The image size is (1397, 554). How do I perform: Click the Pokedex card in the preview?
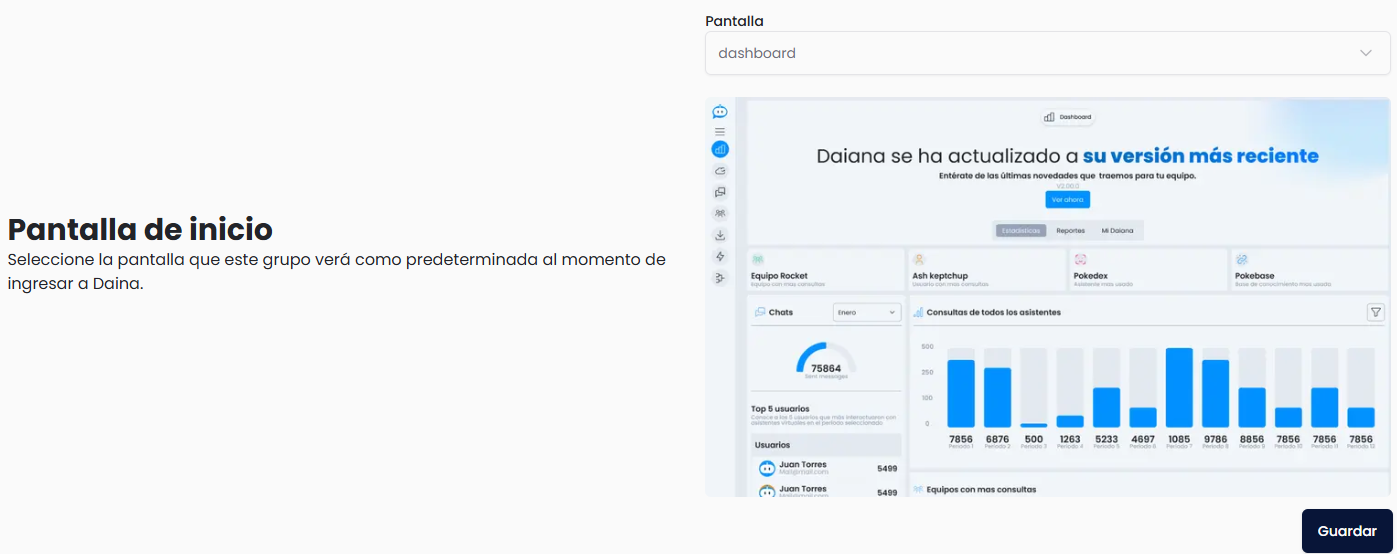coord(1148,270)
